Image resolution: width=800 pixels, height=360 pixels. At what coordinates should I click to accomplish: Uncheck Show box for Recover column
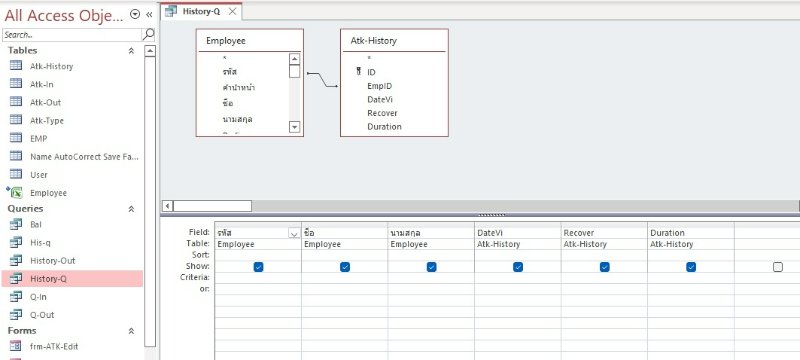tap(605, 267)
